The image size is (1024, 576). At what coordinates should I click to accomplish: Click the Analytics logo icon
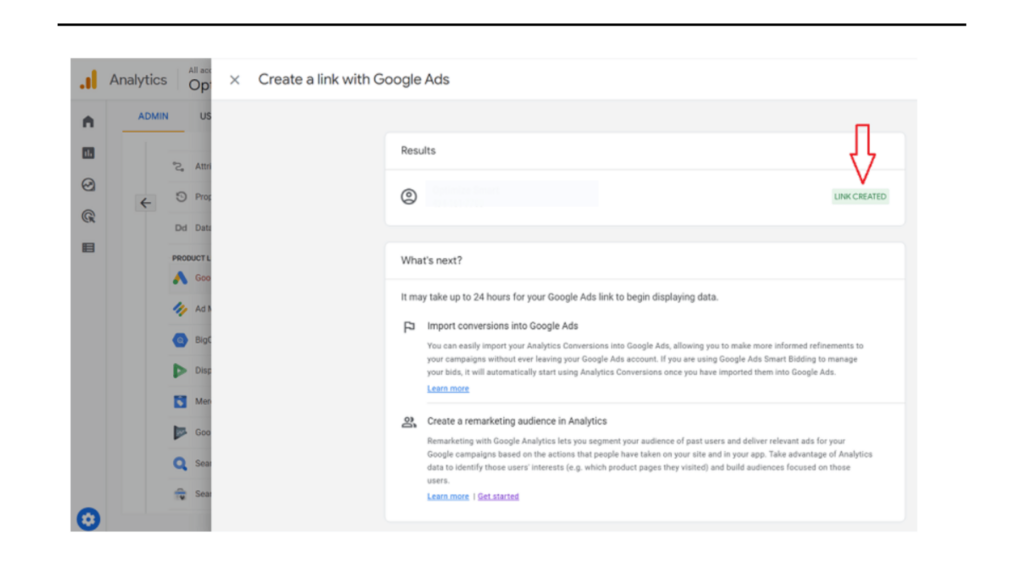pos(89,80)
